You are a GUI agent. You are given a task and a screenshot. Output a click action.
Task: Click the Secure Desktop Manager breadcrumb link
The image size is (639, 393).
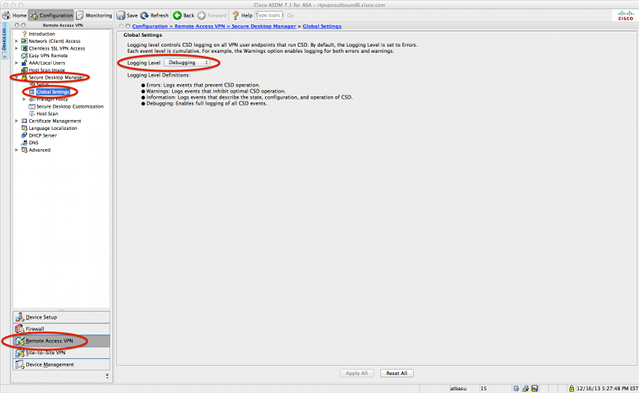(x=264, y=26)
